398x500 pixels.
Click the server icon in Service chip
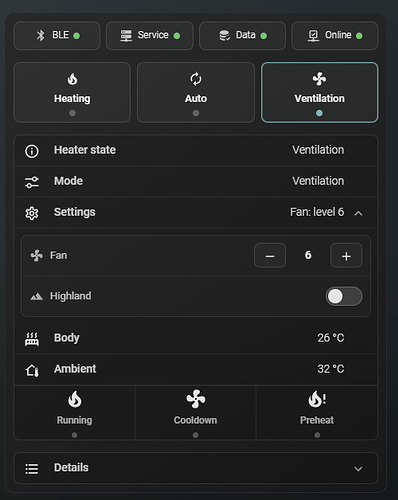[x=126, y=35]
